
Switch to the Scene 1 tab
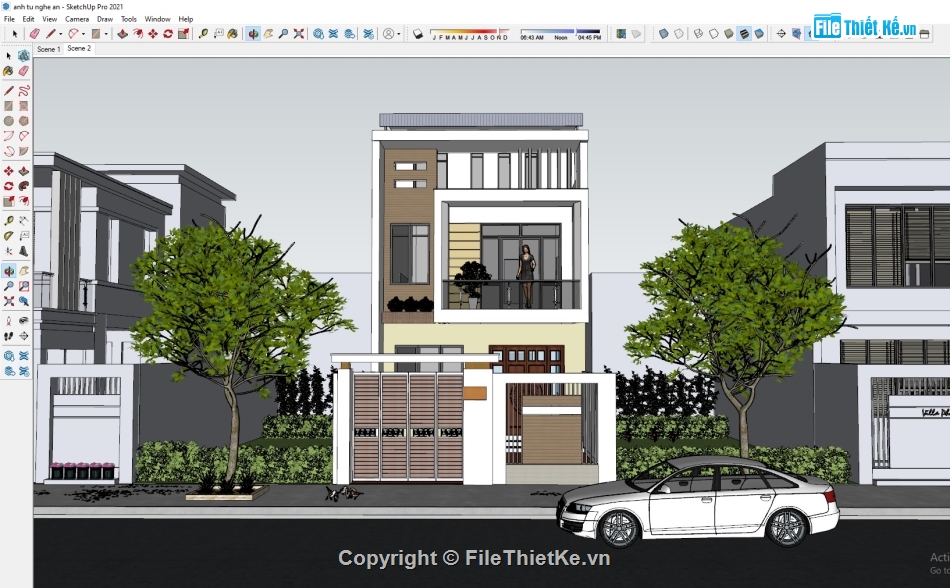[48, 49]
